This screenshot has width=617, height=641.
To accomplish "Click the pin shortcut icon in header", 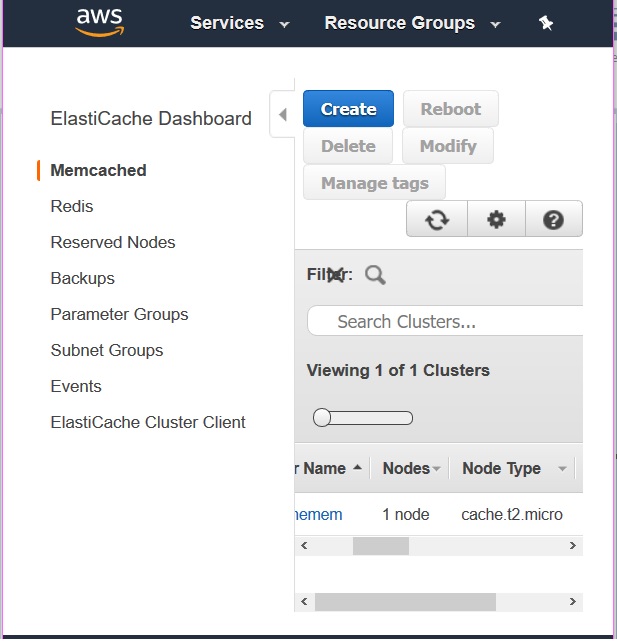I will [x=545, y=23].
